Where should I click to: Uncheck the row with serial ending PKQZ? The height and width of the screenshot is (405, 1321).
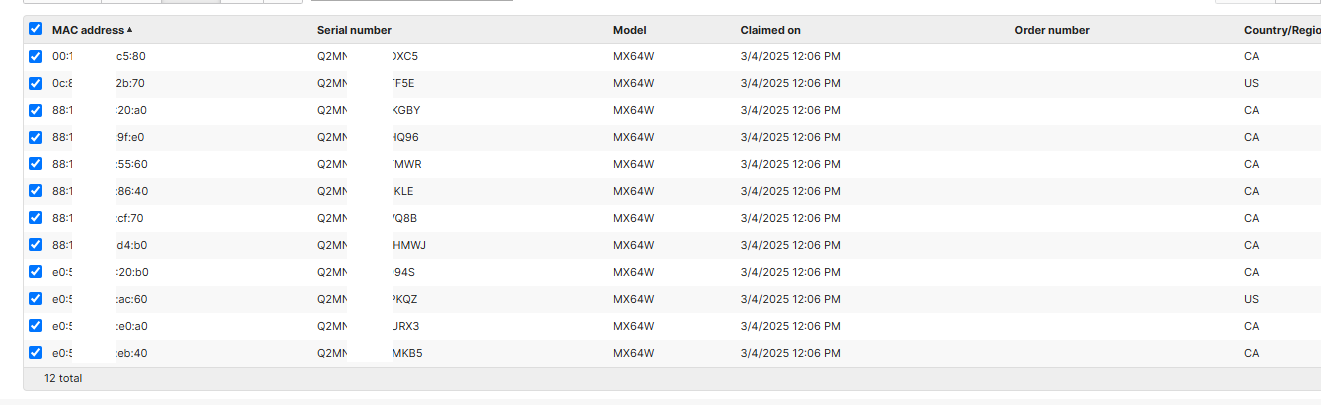(36, 299)
